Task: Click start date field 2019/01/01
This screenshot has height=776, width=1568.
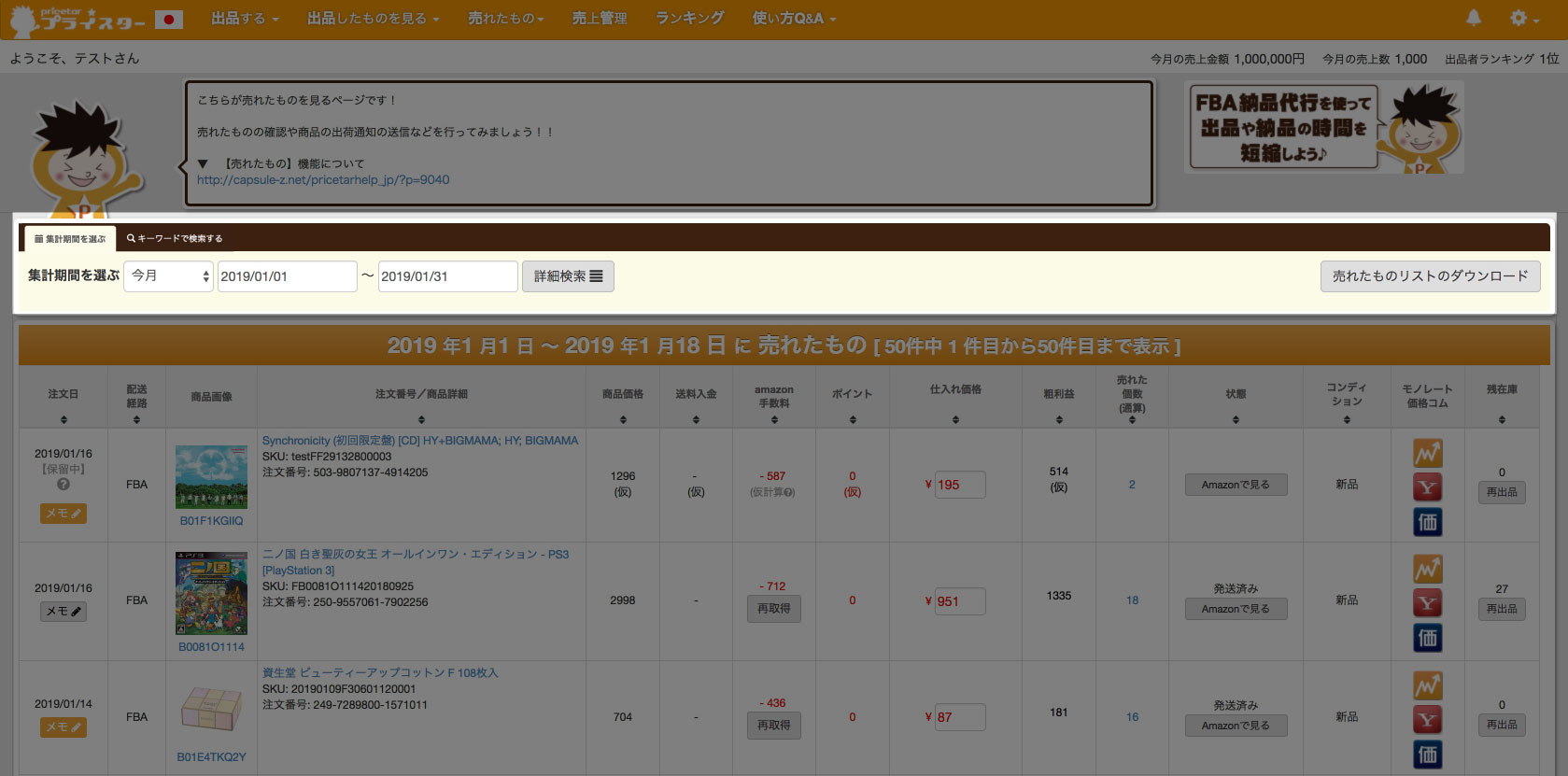Action: (287, 276)
